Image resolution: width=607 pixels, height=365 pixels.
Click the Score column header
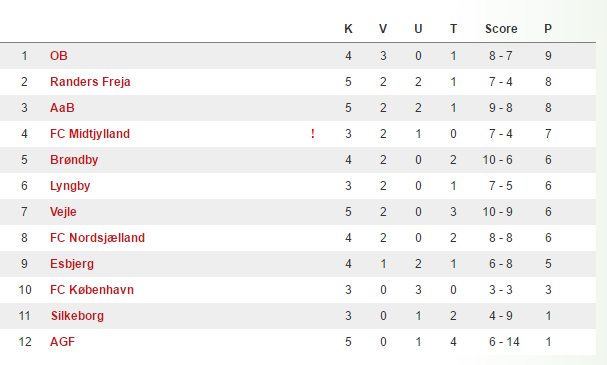501,29
